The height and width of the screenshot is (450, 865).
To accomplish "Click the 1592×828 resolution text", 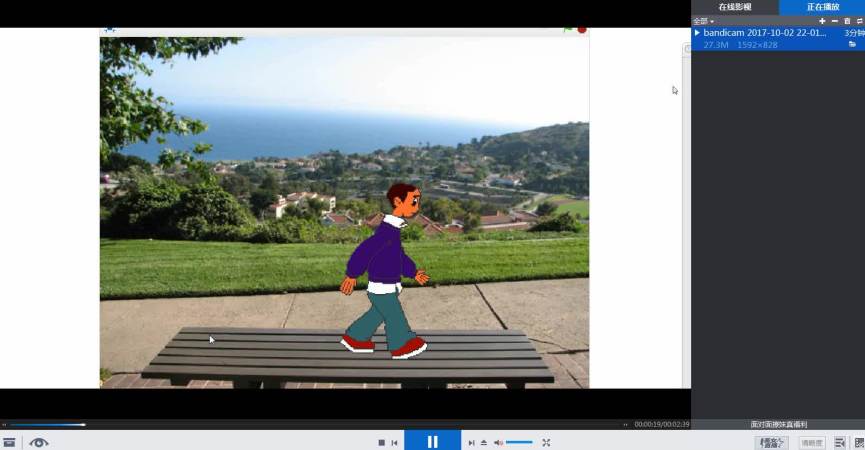I will click(x=757, y=45).
